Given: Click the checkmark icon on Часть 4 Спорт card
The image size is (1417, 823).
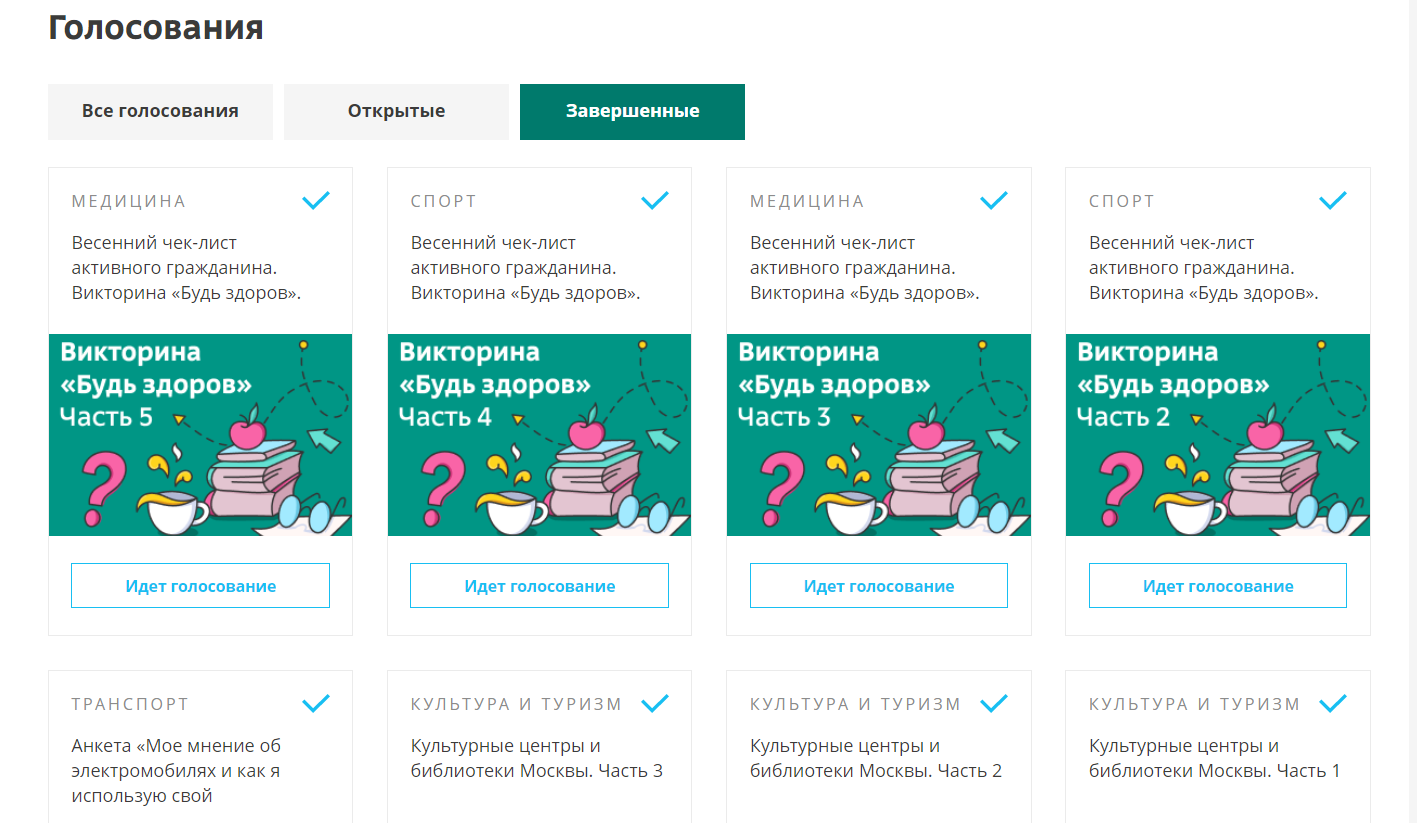Looking at the screenshot, I should click(x=655, y=201).
